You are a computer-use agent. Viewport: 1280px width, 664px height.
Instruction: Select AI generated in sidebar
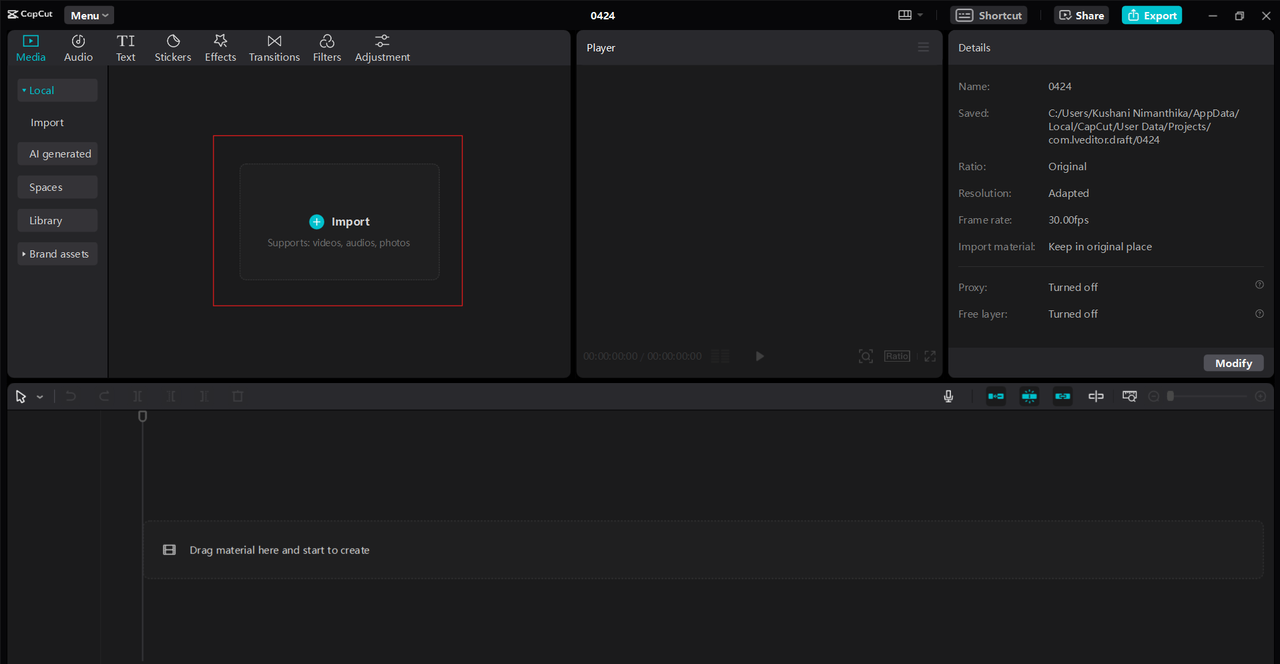(x=57, y=154)
